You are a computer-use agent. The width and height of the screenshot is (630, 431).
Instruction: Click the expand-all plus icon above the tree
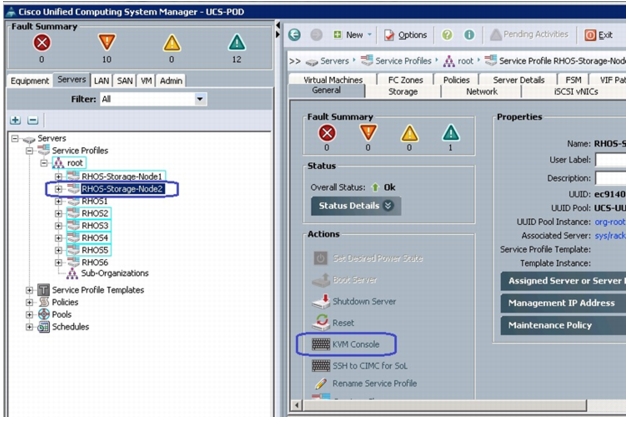click(15, 120)
